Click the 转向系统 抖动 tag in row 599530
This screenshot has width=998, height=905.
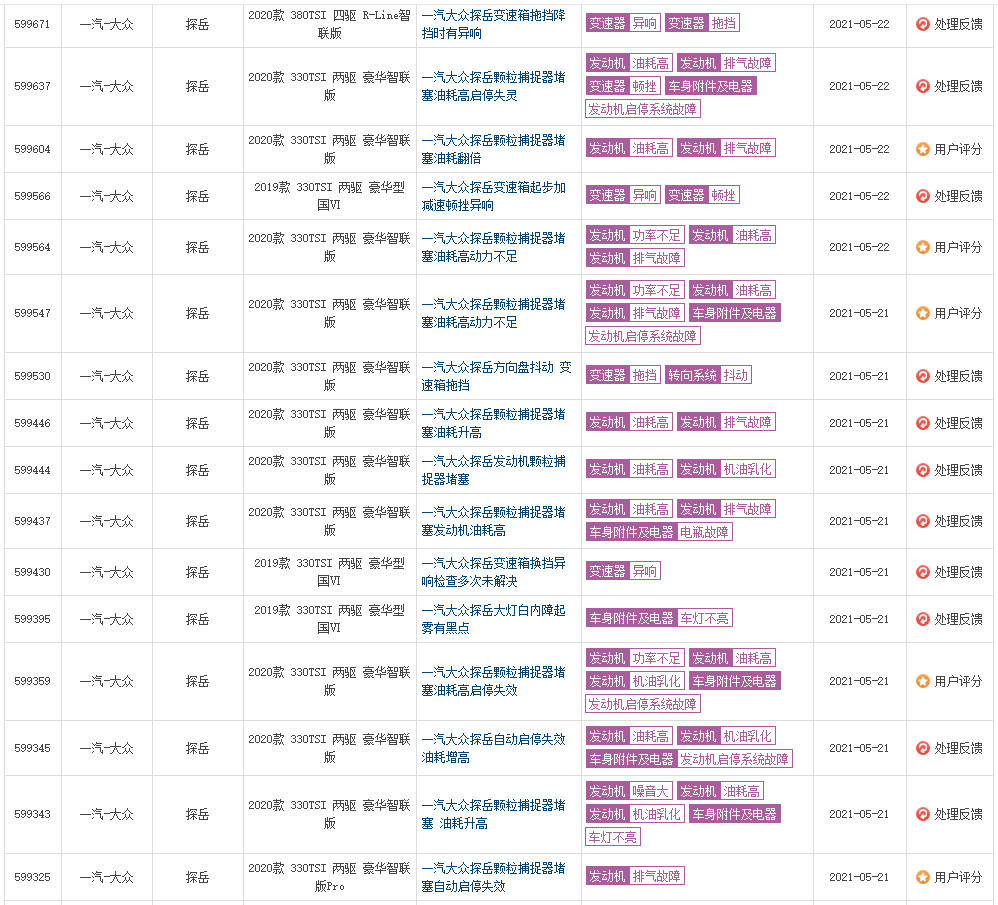tap(708, 375)
